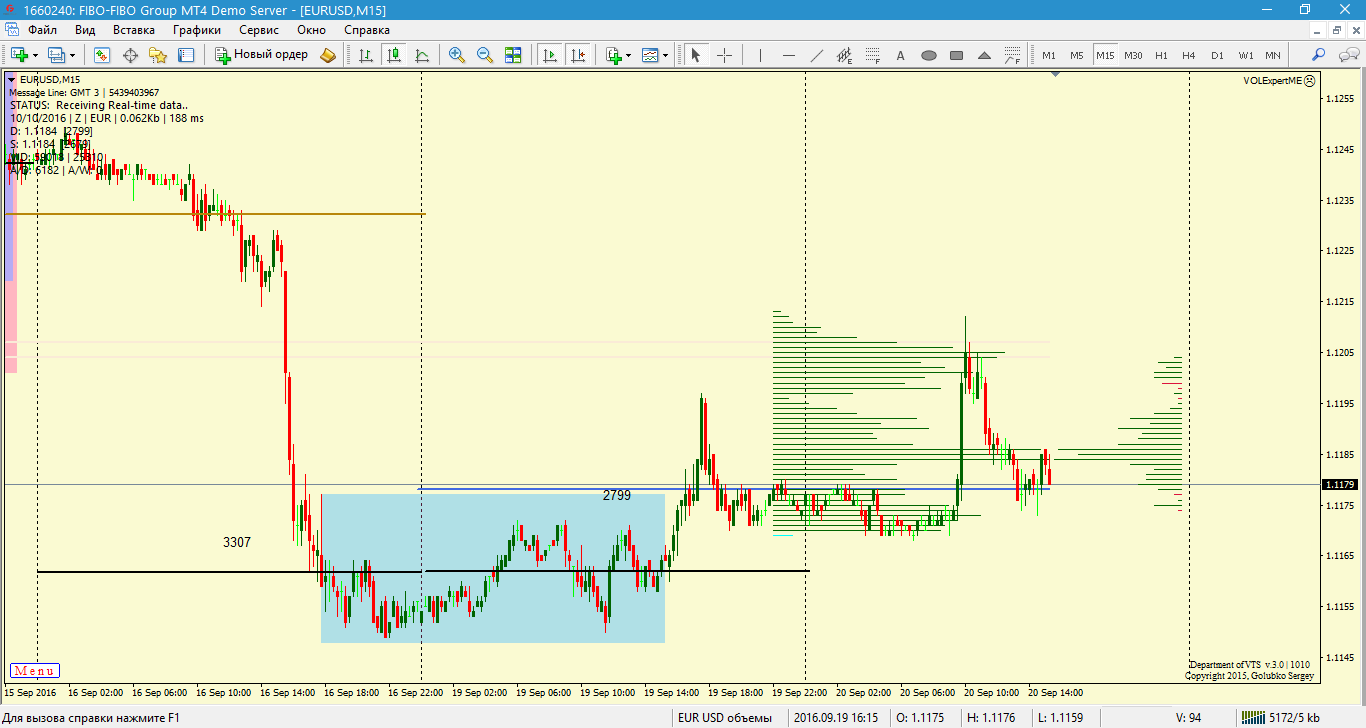Toggle the M15 timeframe button
Screen dimensions: 1366x728
click(1105, 55)
